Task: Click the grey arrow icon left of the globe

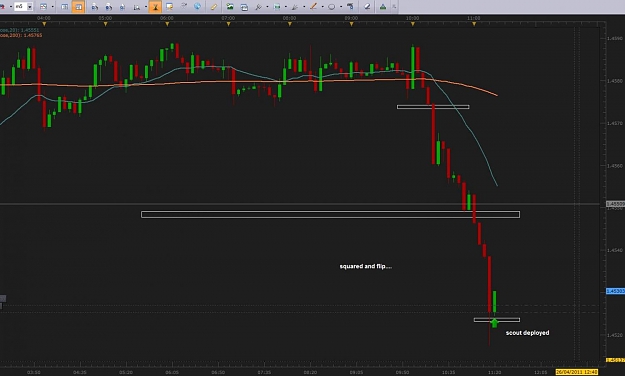Action: coord(184,6)
